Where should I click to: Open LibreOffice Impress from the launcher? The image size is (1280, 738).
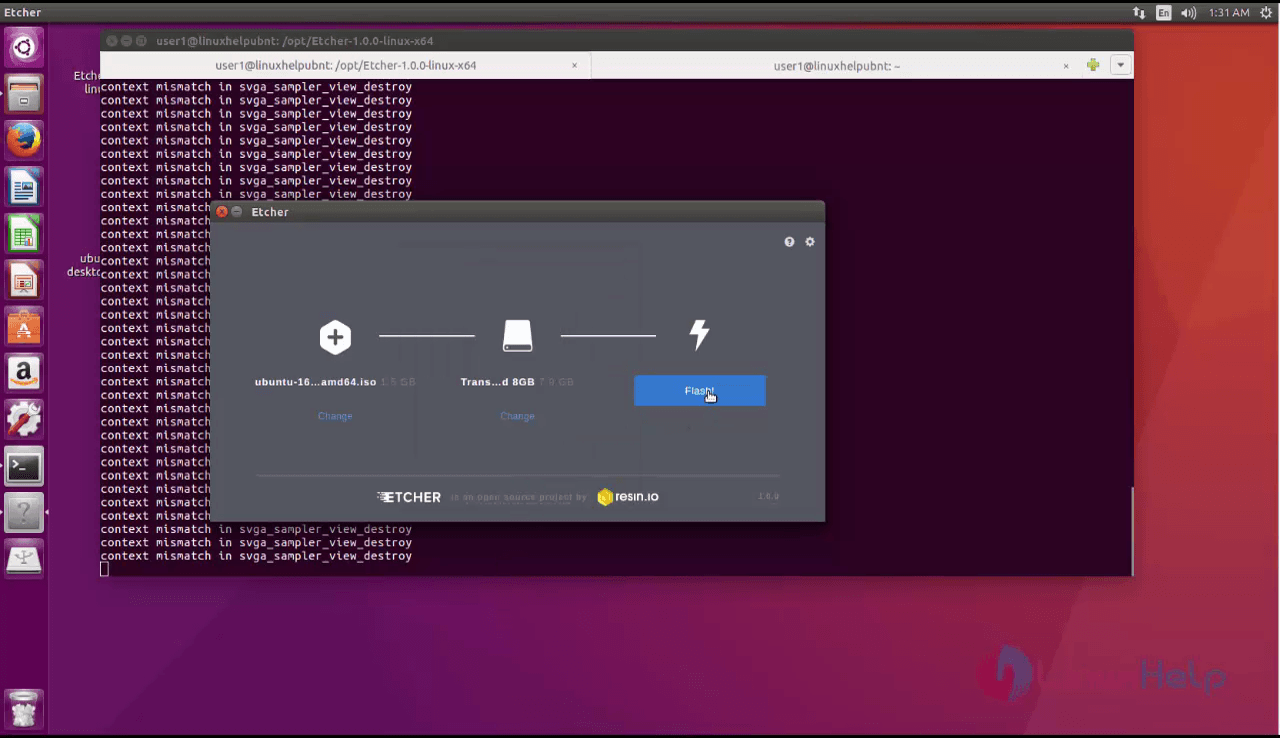point(24,280)
